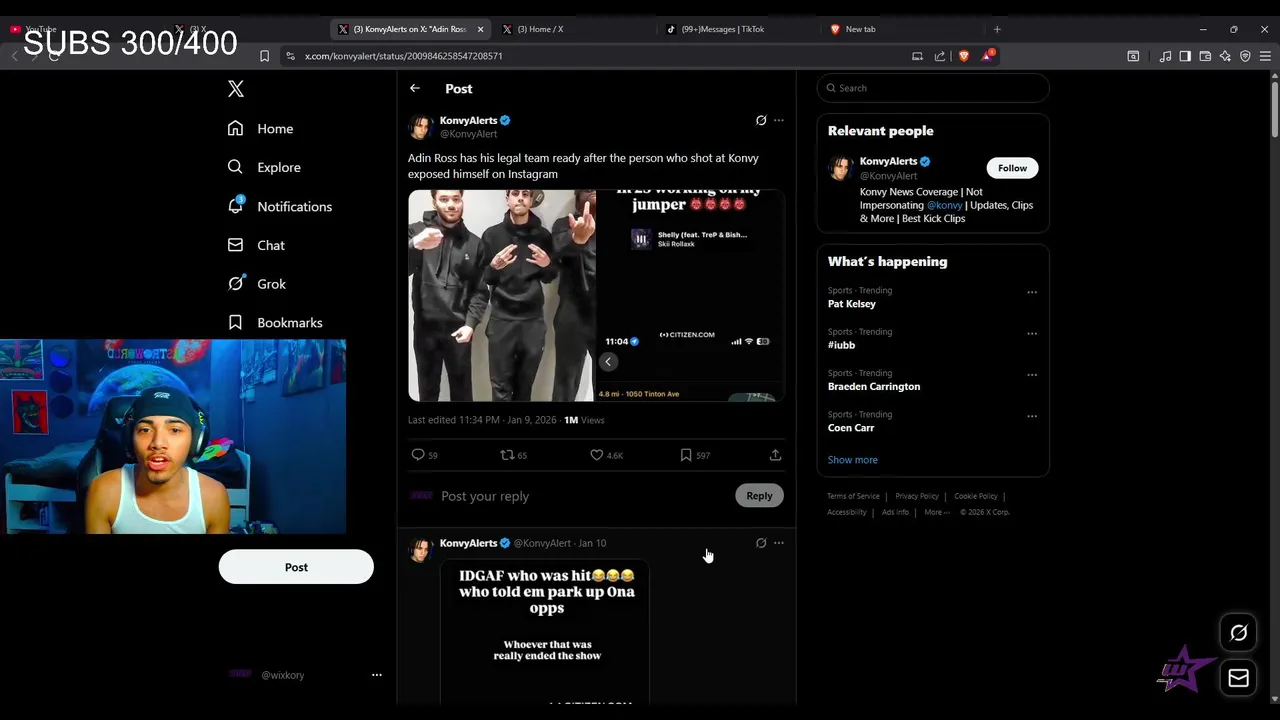Click Show more under What's happening
The height and width of the screenshot is (720, 1280).
click(x=853, y=460)
